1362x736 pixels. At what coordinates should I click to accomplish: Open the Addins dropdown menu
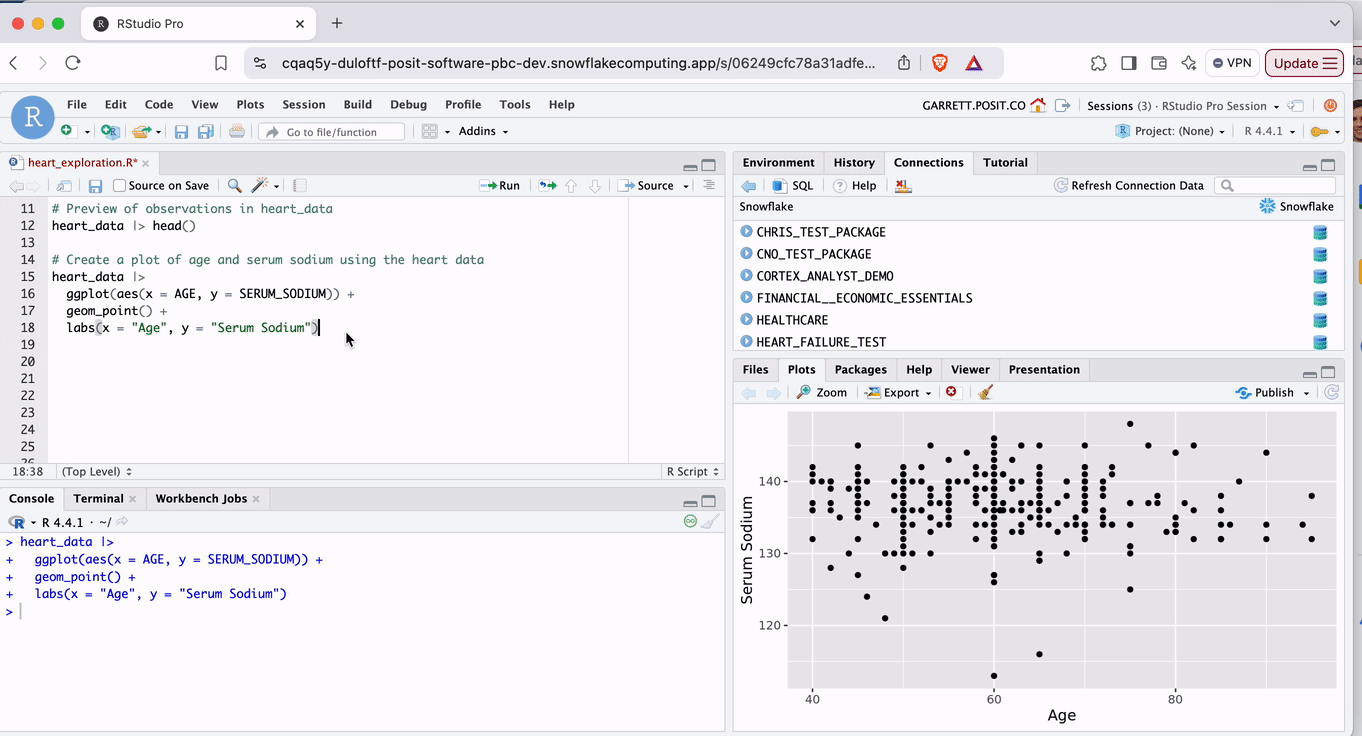click(x=483, y=132)
